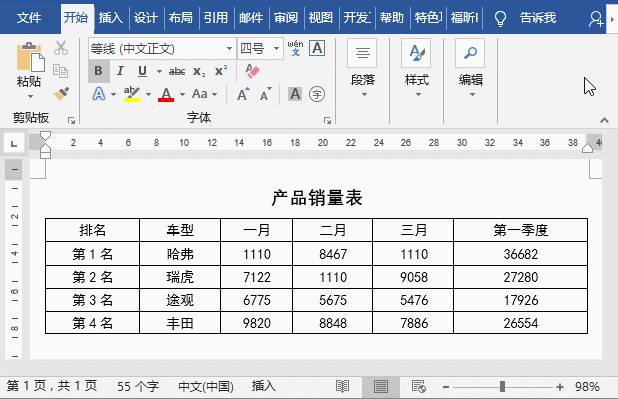Collapse the ribbon with chevron
This screenshot has height=399, width=618.
[x=604, y=120]
